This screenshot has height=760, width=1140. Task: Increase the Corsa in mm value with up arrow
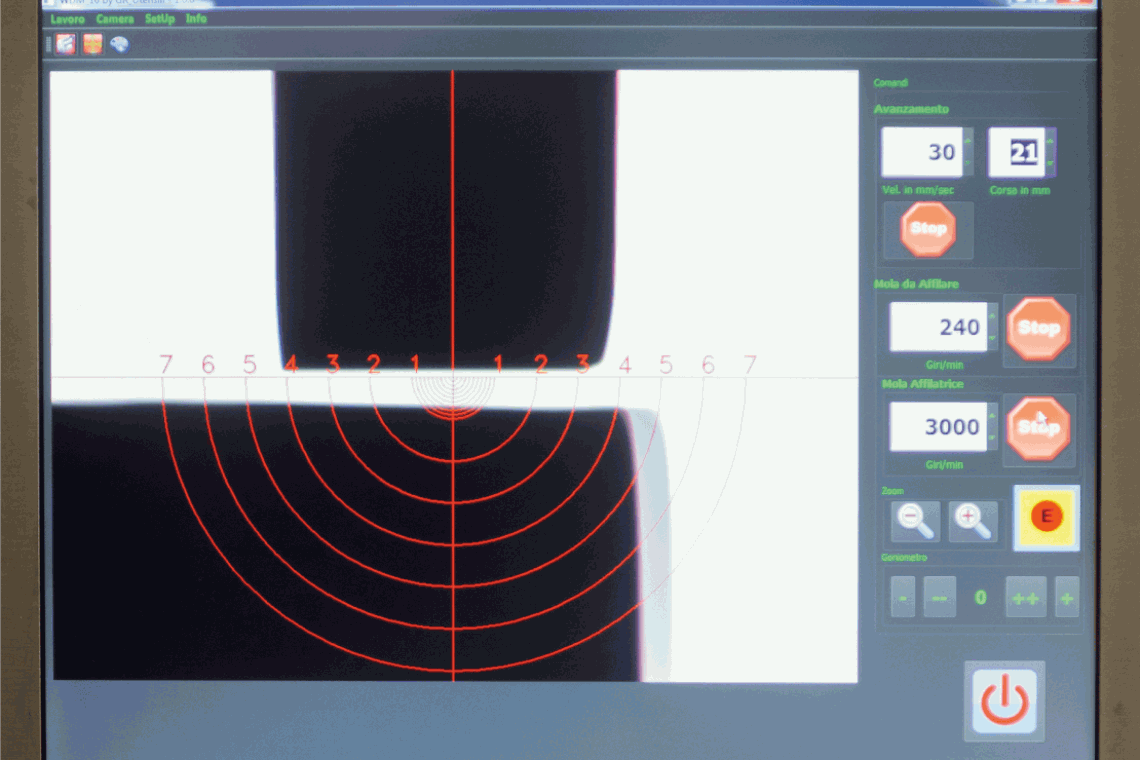point(1051,141)
